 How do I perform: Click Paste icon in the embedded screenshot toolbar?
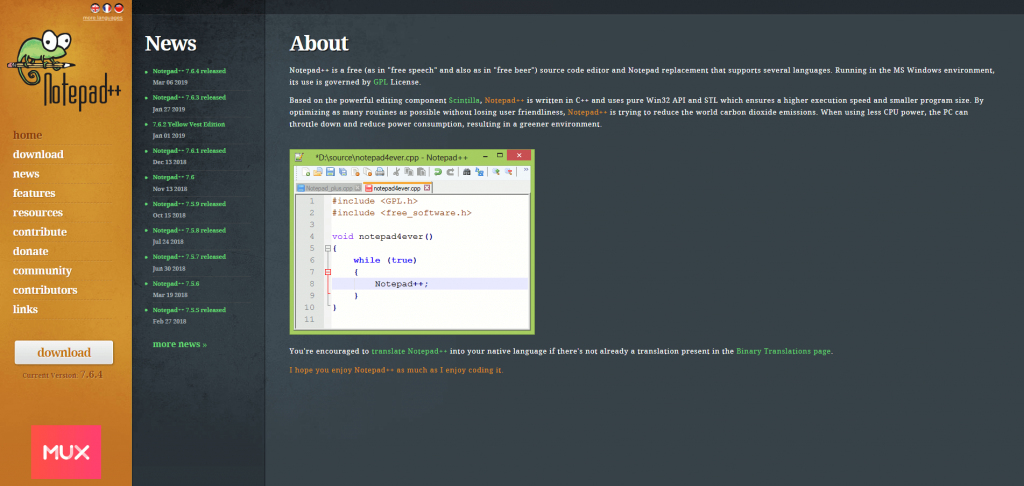coord(421,172)
